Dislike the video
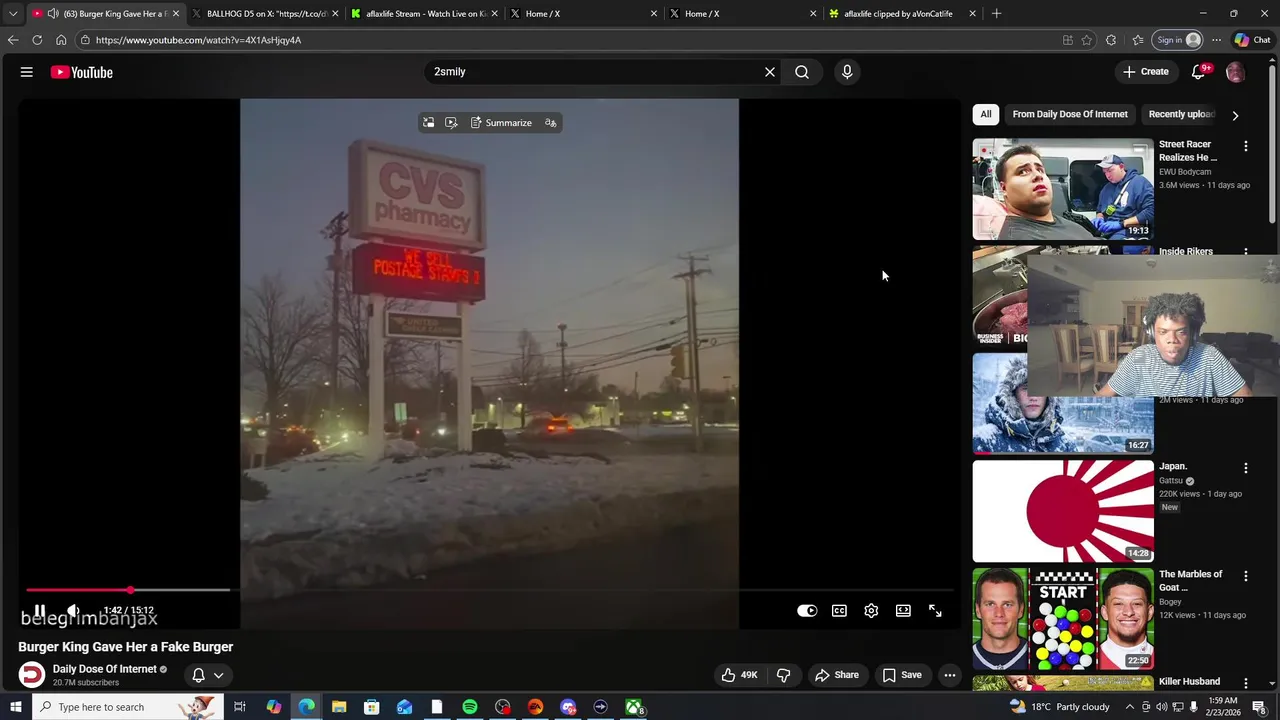This screenshot has height=720, width=1280. pos(784,675)
